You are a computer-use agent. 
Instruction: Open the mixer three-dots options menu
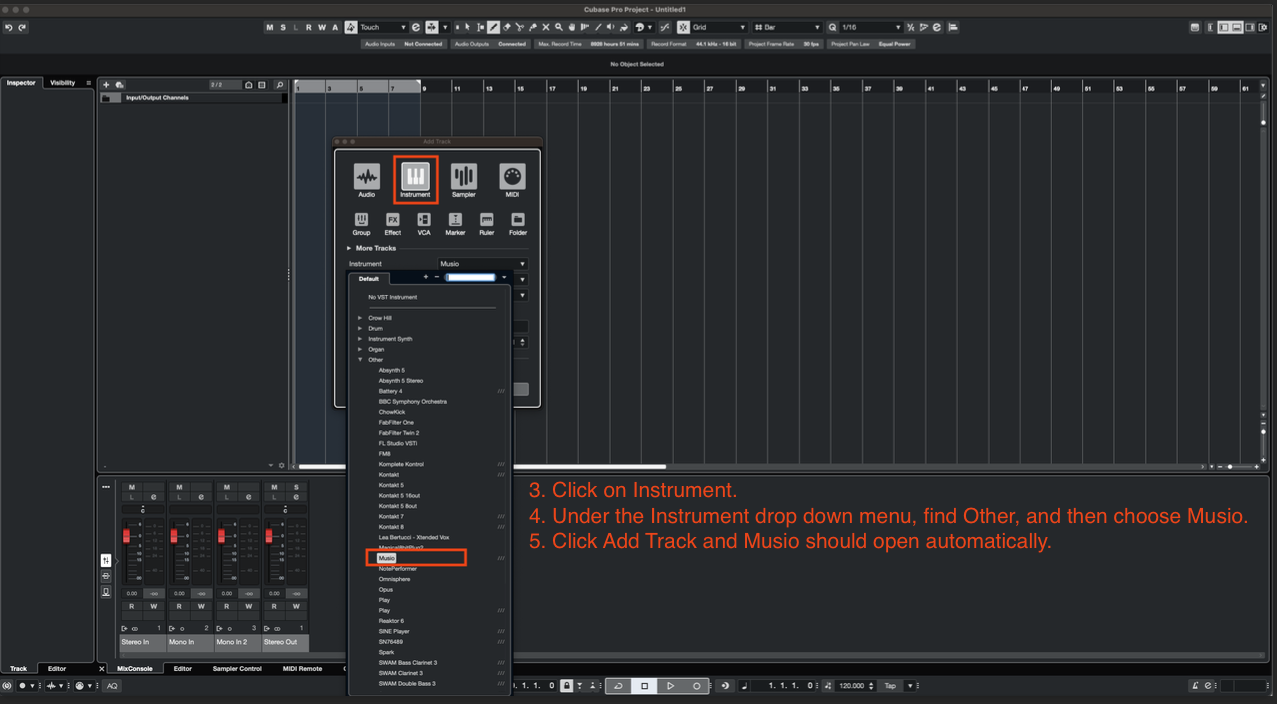[x=106, y=487]
